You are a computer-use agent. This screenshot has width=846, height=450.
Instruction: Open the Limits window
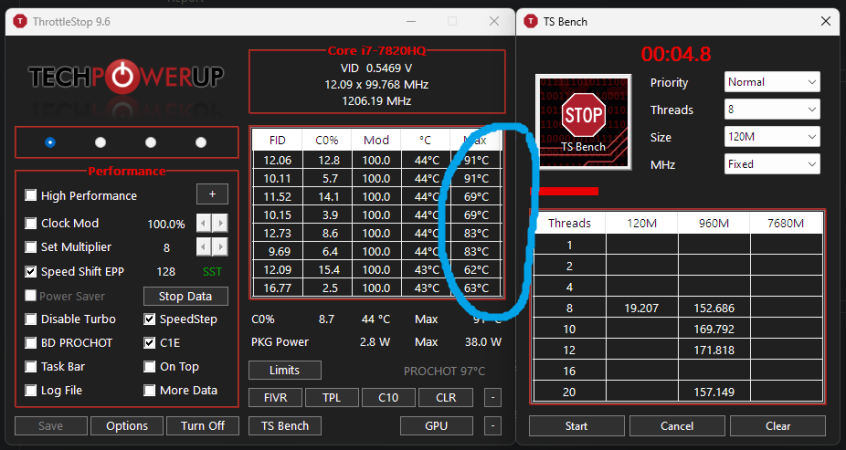(x=284, y=370)
